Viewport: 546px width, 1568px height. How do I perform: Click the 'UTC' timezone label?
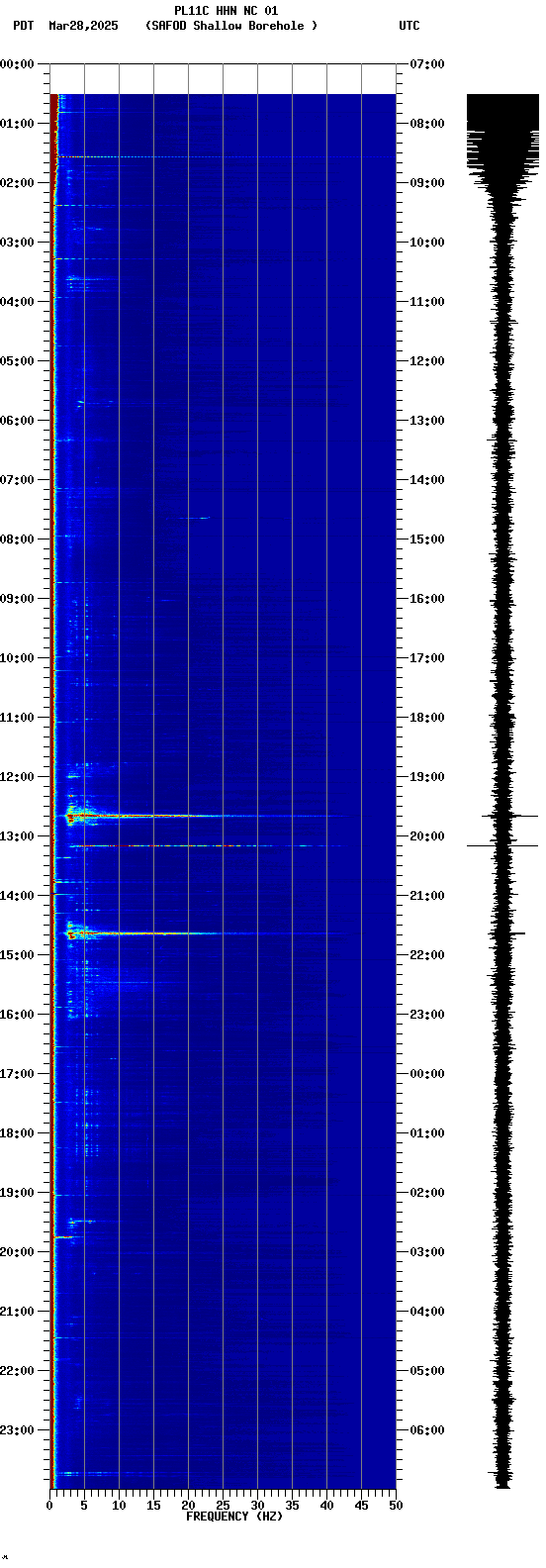click(x=409, y=26)
